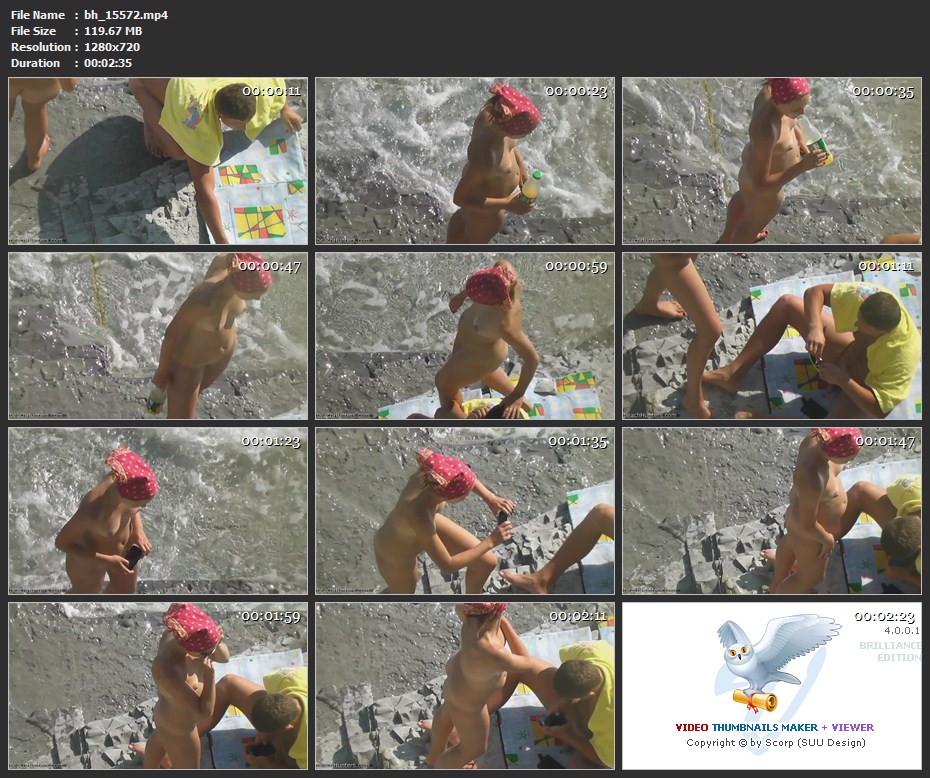
Task: Choose the thumbnail at 00:01:23
Action: coord(157,511)
